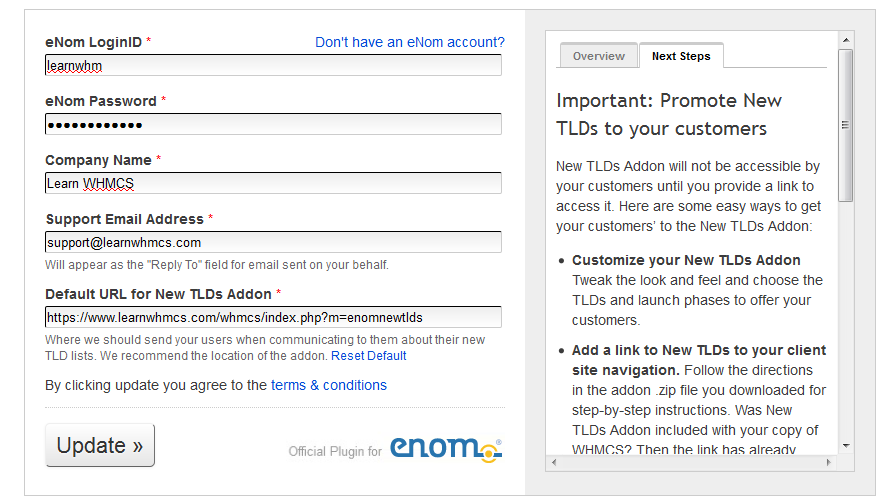This screenshot has height=499, width=887.
Task: Open the "Don't have an eNom account?" link
Action: (x=410, y=42)
